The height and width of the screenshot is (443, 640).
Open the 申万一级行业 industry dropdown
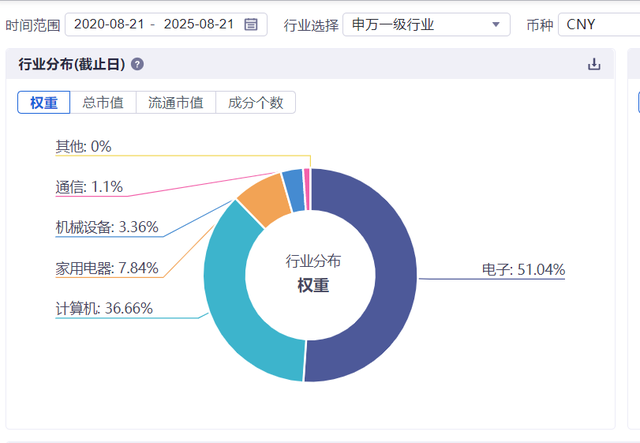[x=426, y=24]
